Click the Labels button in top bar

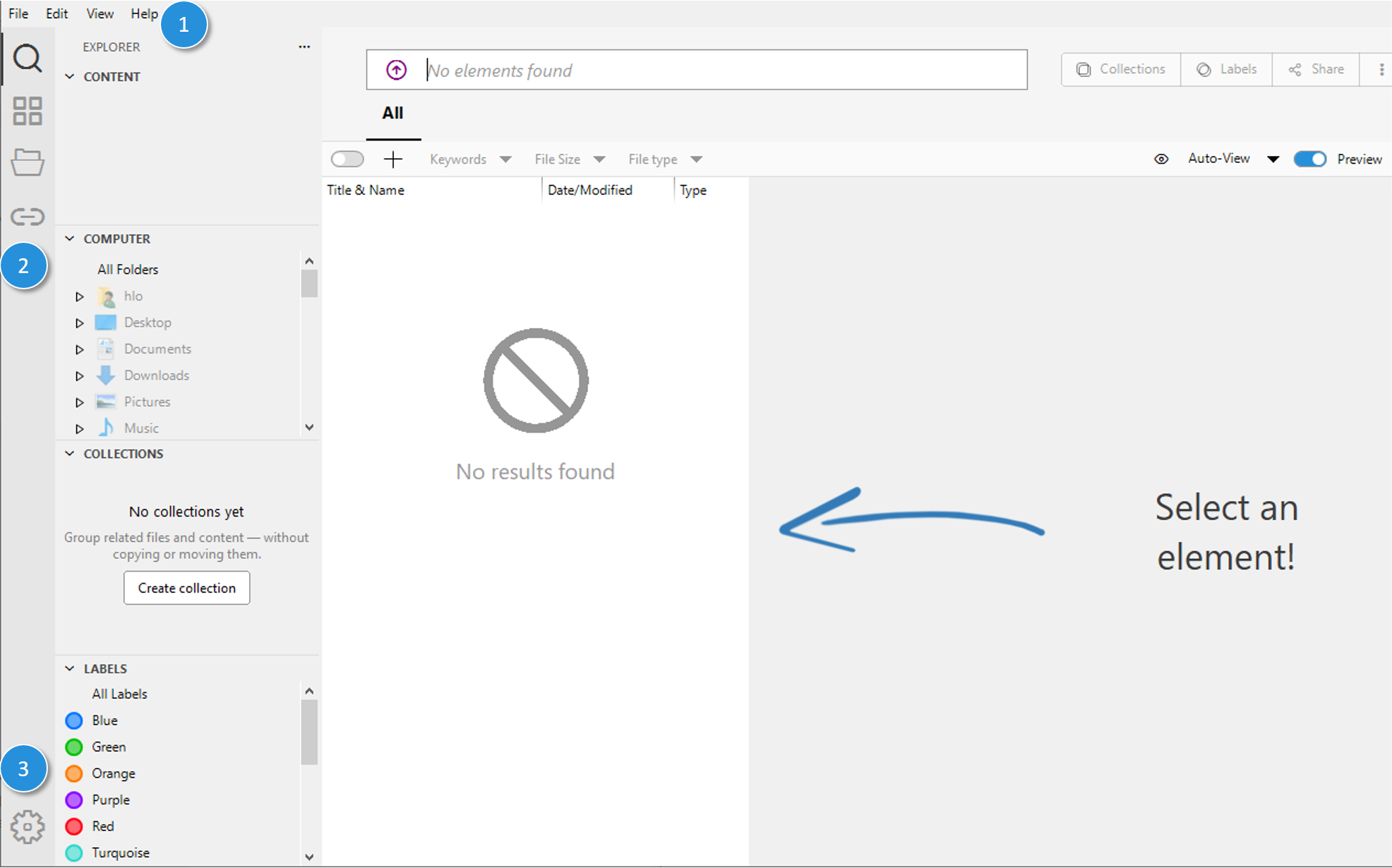click(x=1227, y=69)
